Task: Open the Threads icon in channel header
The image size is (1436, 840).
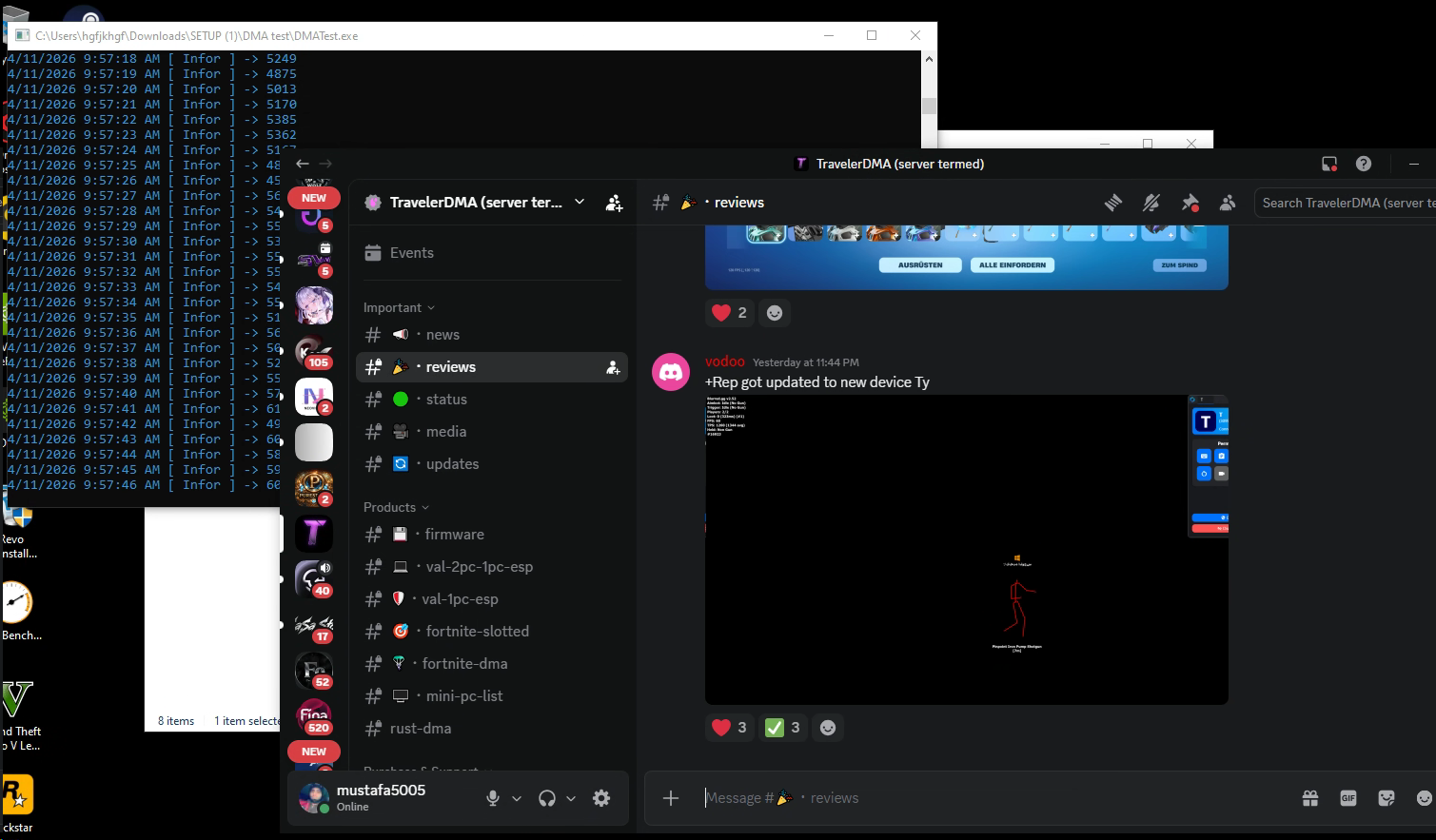Action: (x=1113, y=203)
